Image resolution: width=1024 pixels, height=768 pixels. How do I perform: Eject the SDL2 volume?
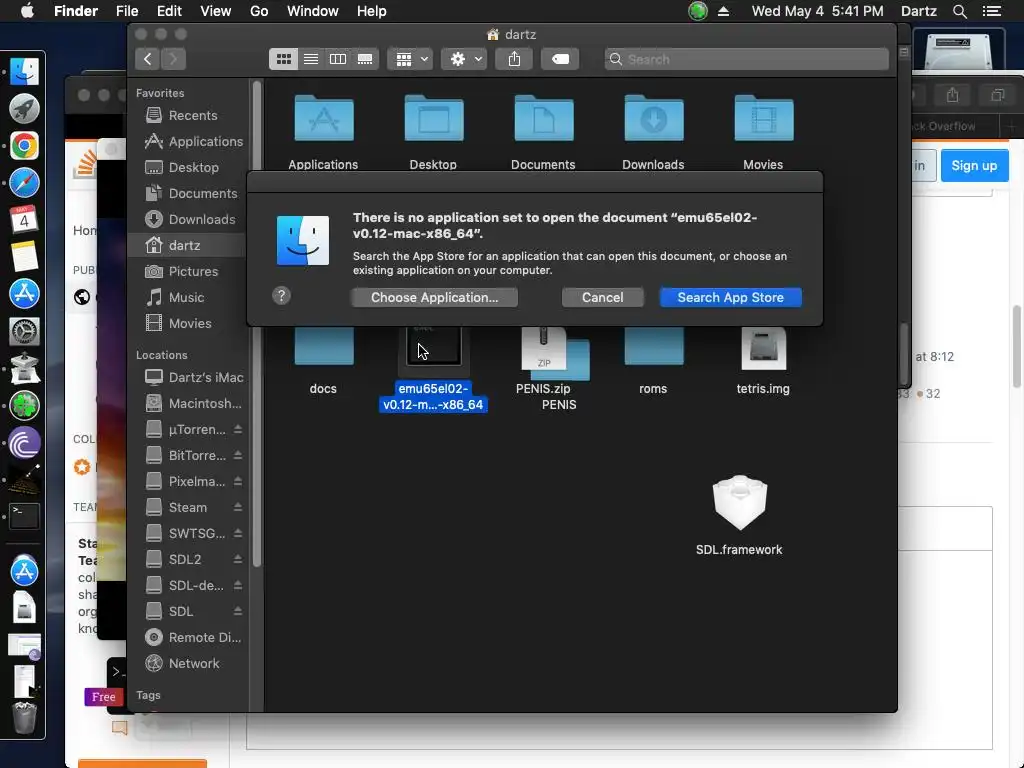coord(238,560)
